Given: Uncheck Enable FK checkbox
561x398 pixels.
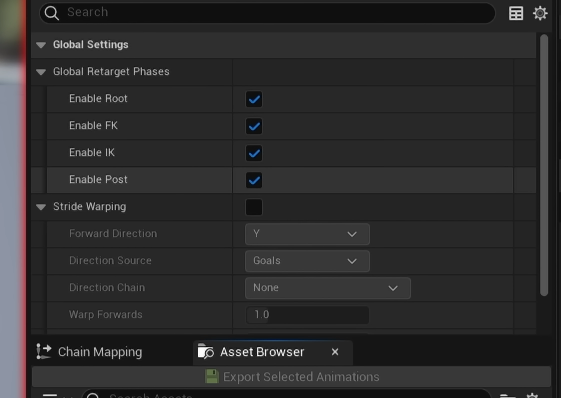Looking at the screenshot, I should point(254,126).
